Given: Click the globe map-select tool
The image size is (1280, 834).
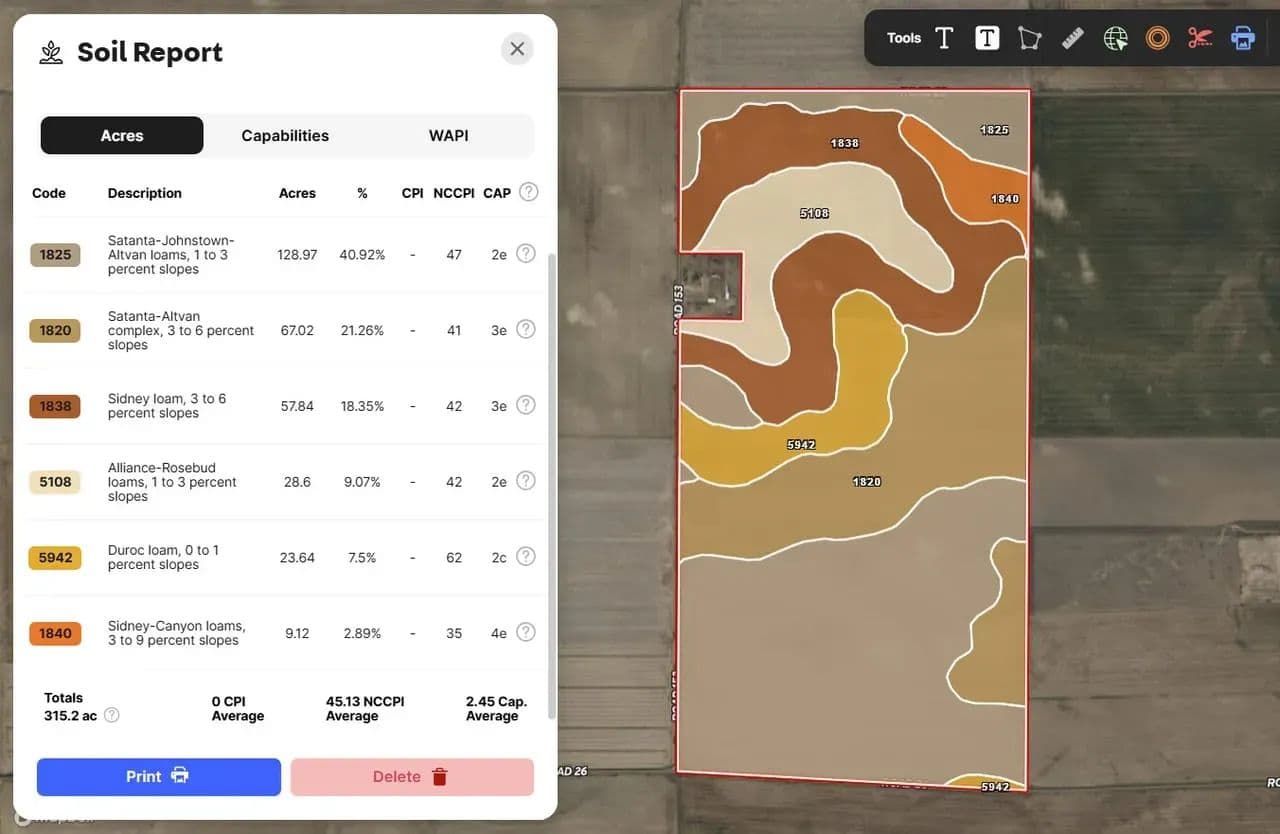Looking at the screenshot, I should pos(1116,38).
